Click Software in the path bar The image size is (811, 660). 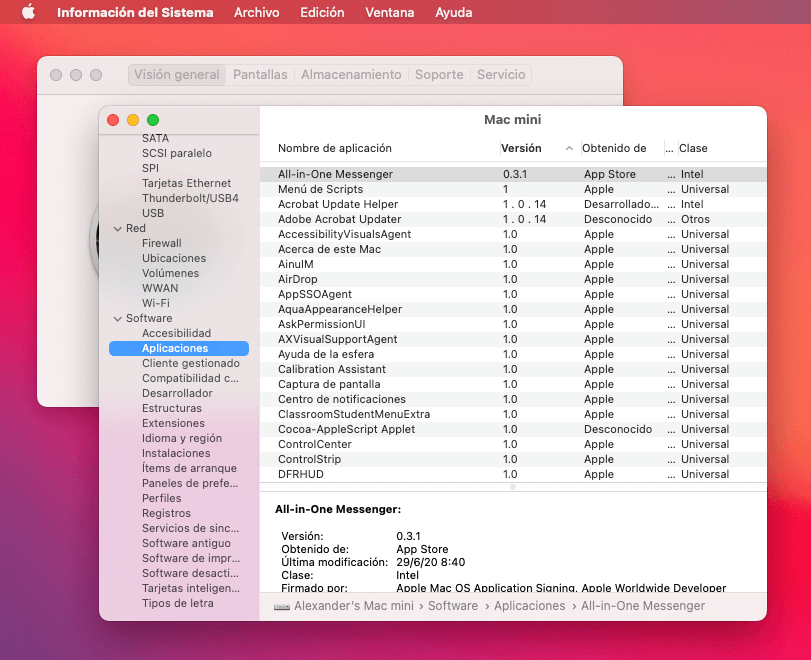[x=453, y=606]
